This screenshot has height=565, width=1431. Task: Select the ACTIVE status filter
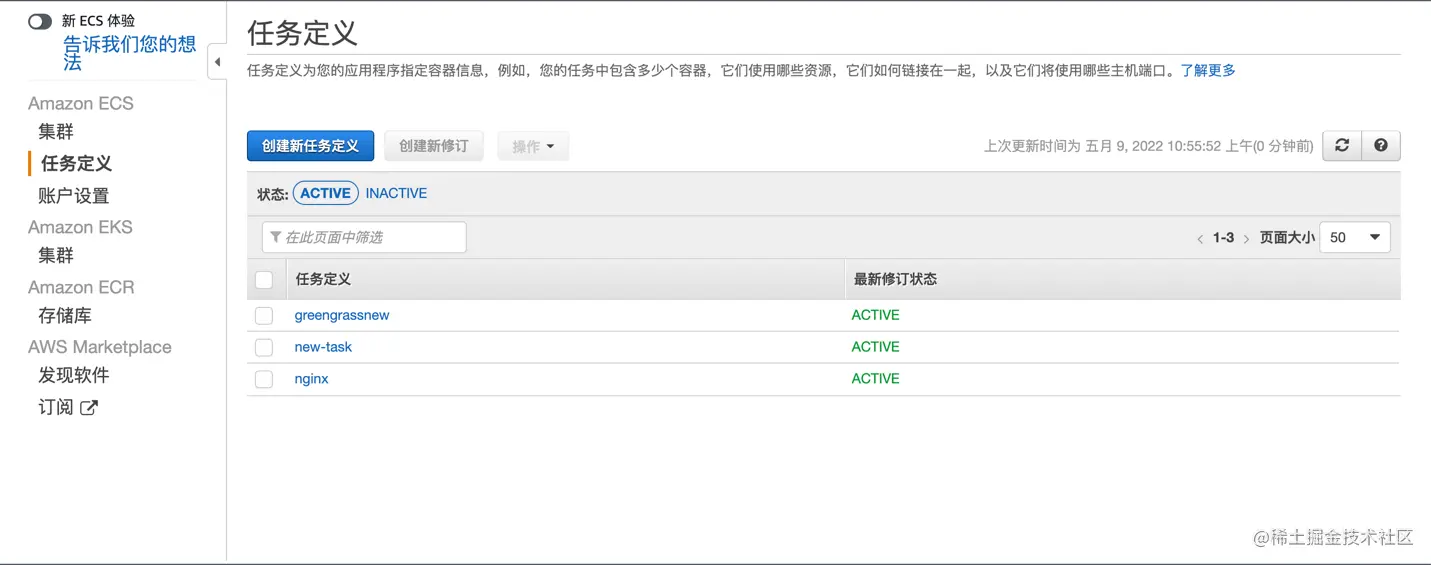[326, 193]
